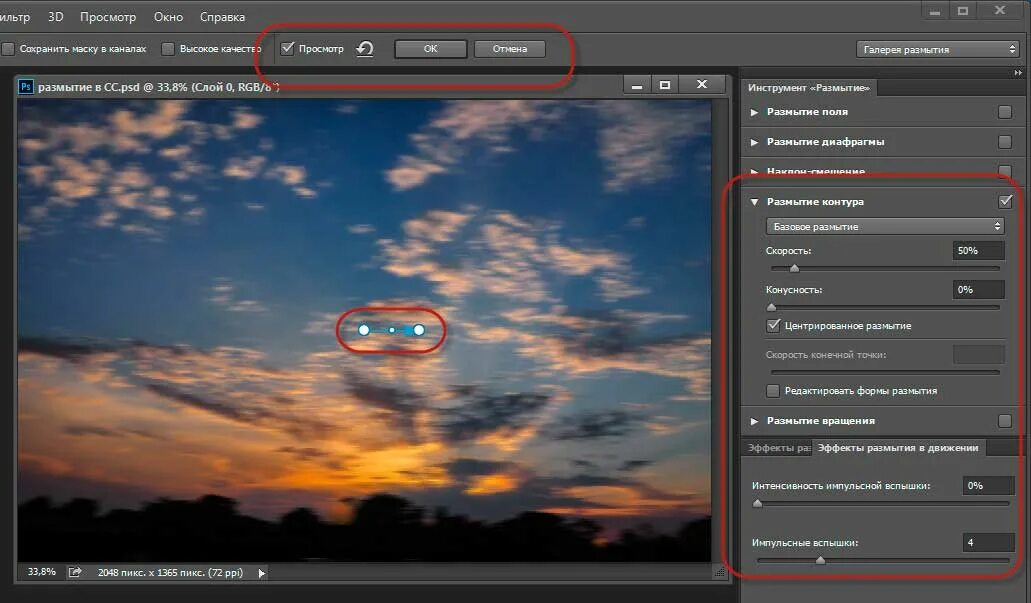Viewport: 1031px width, 603px height.
Task: Click the Скорость value field 50%
Action: point(978,251)
